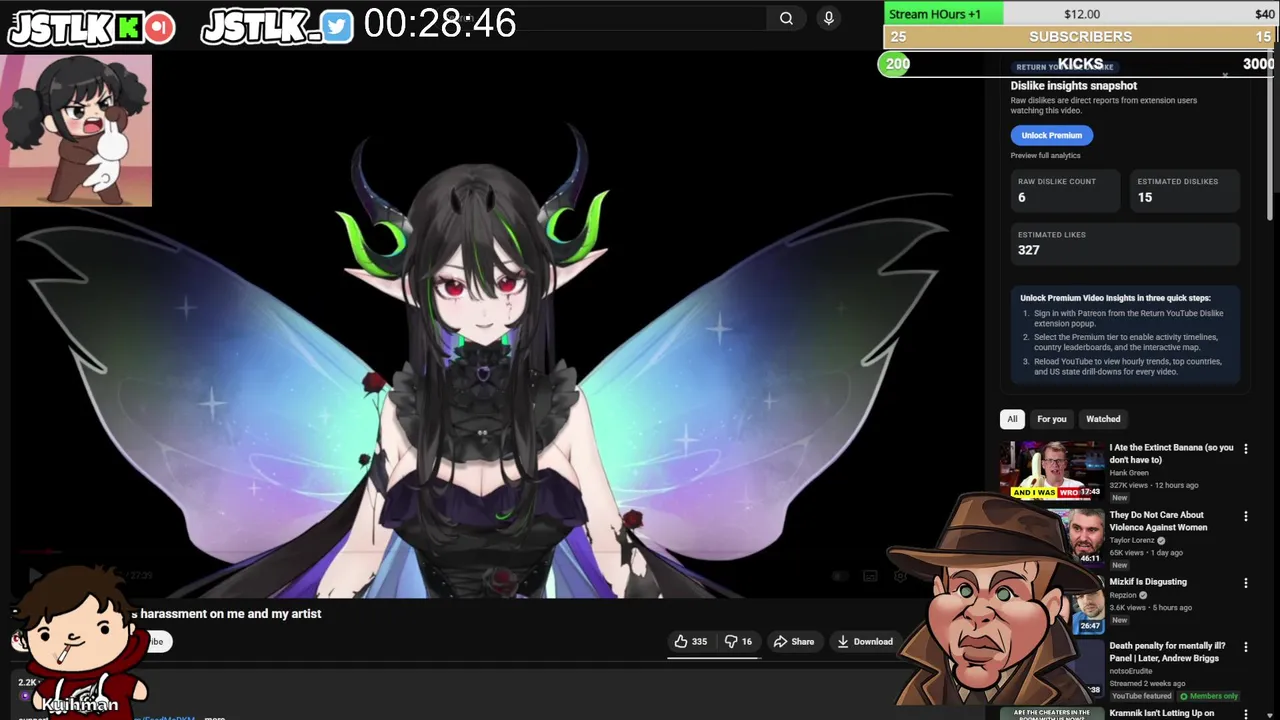Click the 'Stream HOurs +1' green label

tap(943, 14)
